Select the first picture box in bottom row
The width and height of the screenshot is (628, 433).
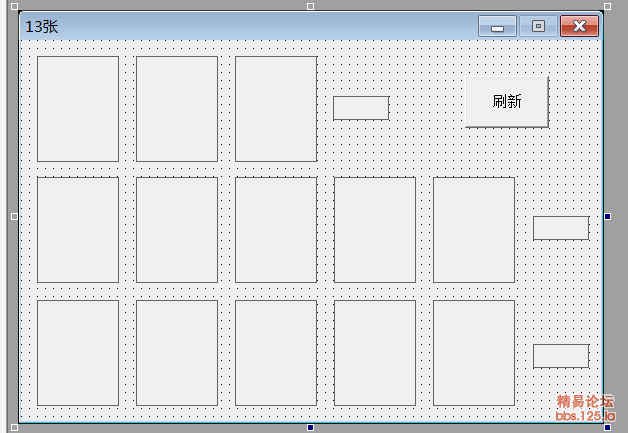pos(78,353)
